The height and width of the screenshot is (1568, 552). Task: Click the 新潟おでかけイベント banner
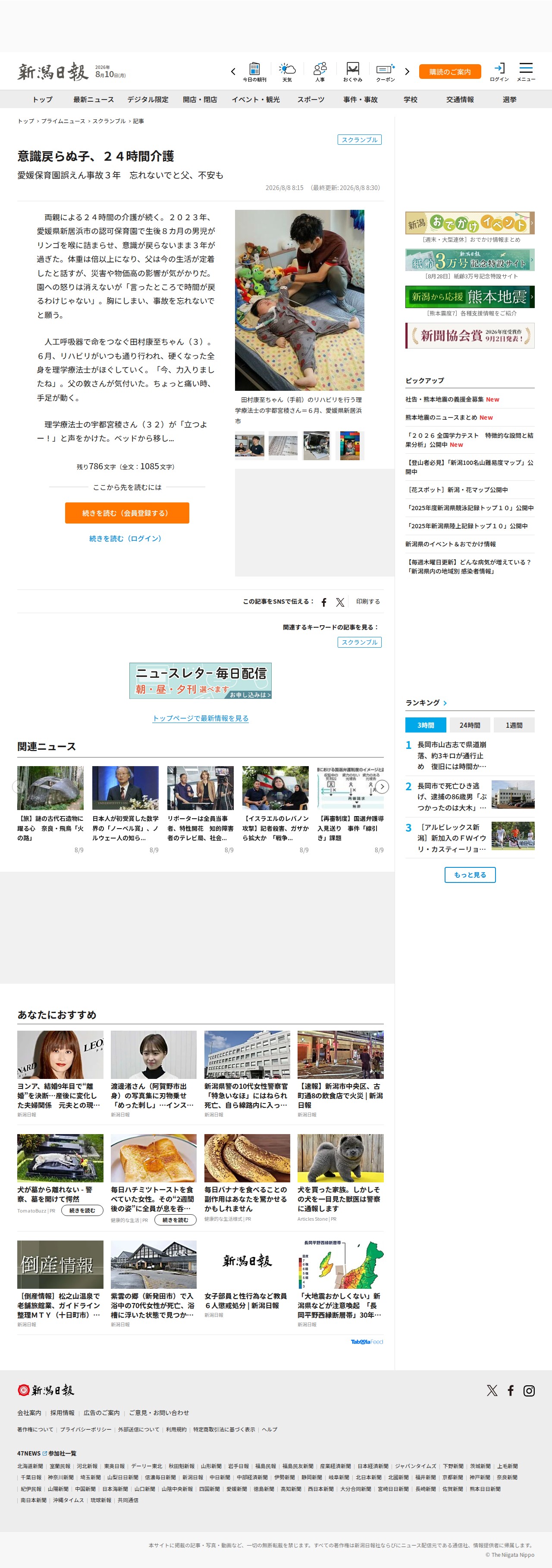(470, 223)
